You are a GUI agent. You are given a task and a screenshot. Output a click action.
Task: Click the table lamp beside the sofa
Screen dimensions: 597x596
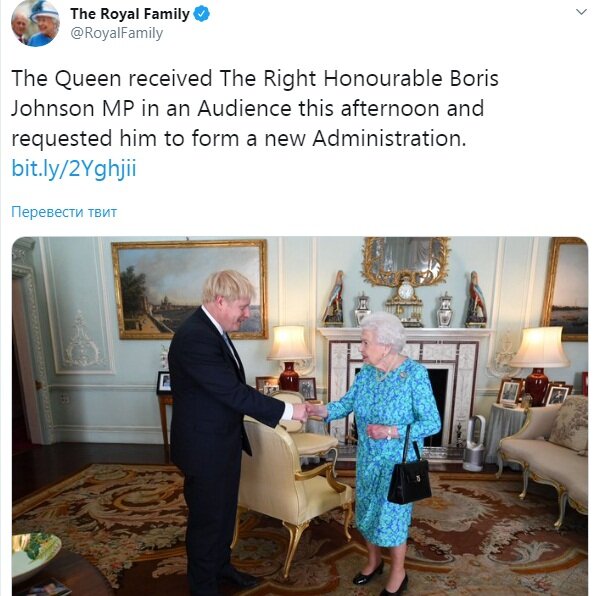[x=539, y=365]
